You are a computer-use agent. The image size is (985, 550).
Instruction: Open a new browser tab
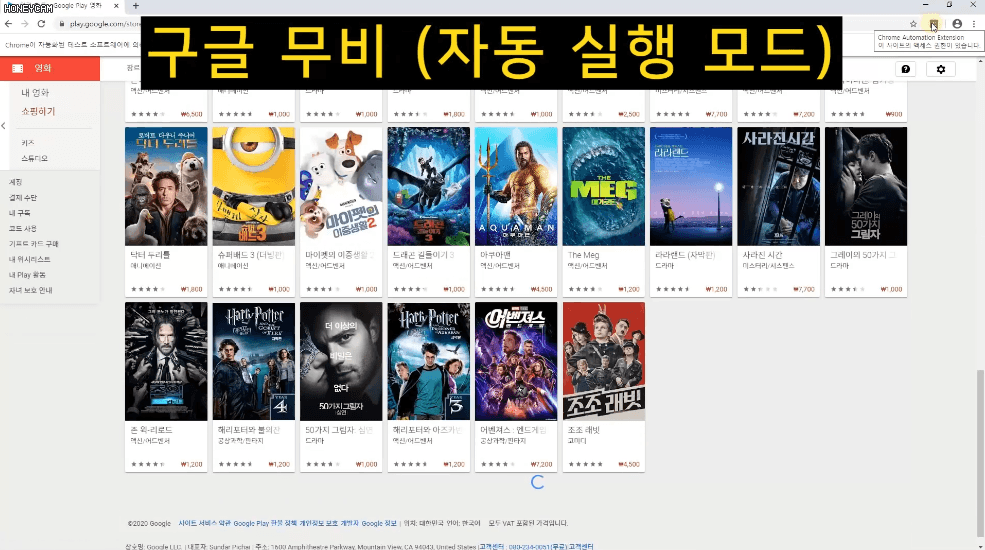136,6
